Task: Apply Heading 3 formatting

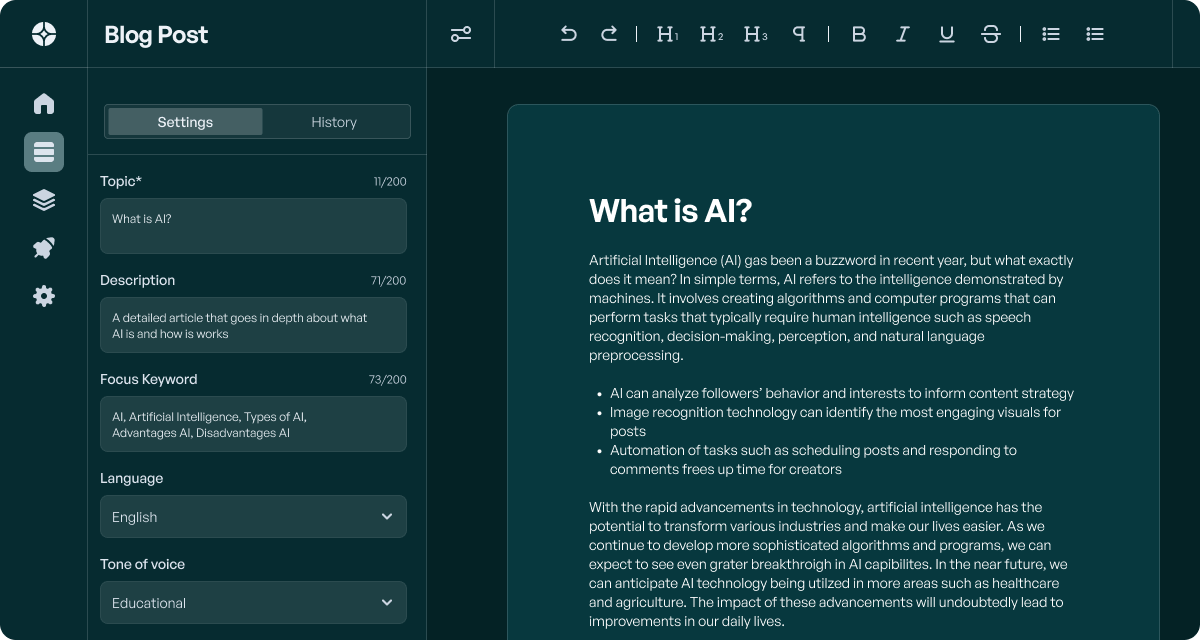Action: click(755, 34)
